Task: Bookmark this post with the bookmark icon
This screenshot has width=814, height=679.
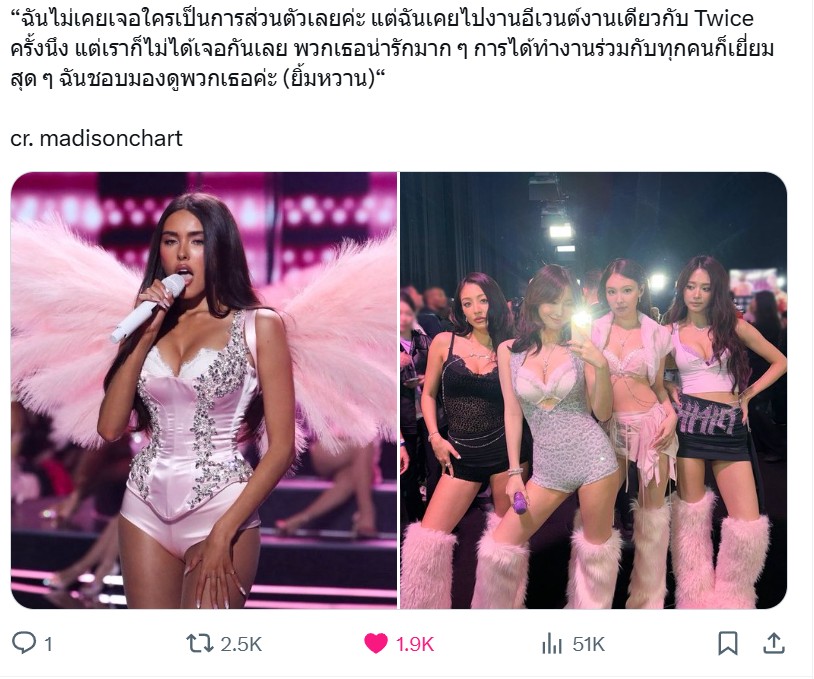Action: tap(727, 644)
